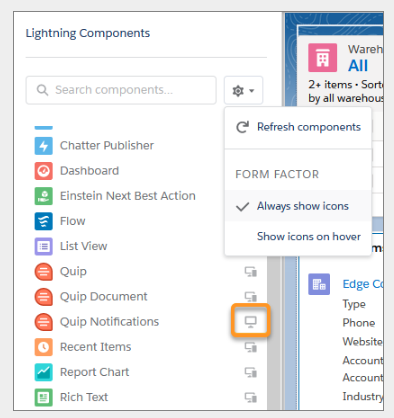
Task: Click form factor icon beside Quip
Action: [251, 272]
